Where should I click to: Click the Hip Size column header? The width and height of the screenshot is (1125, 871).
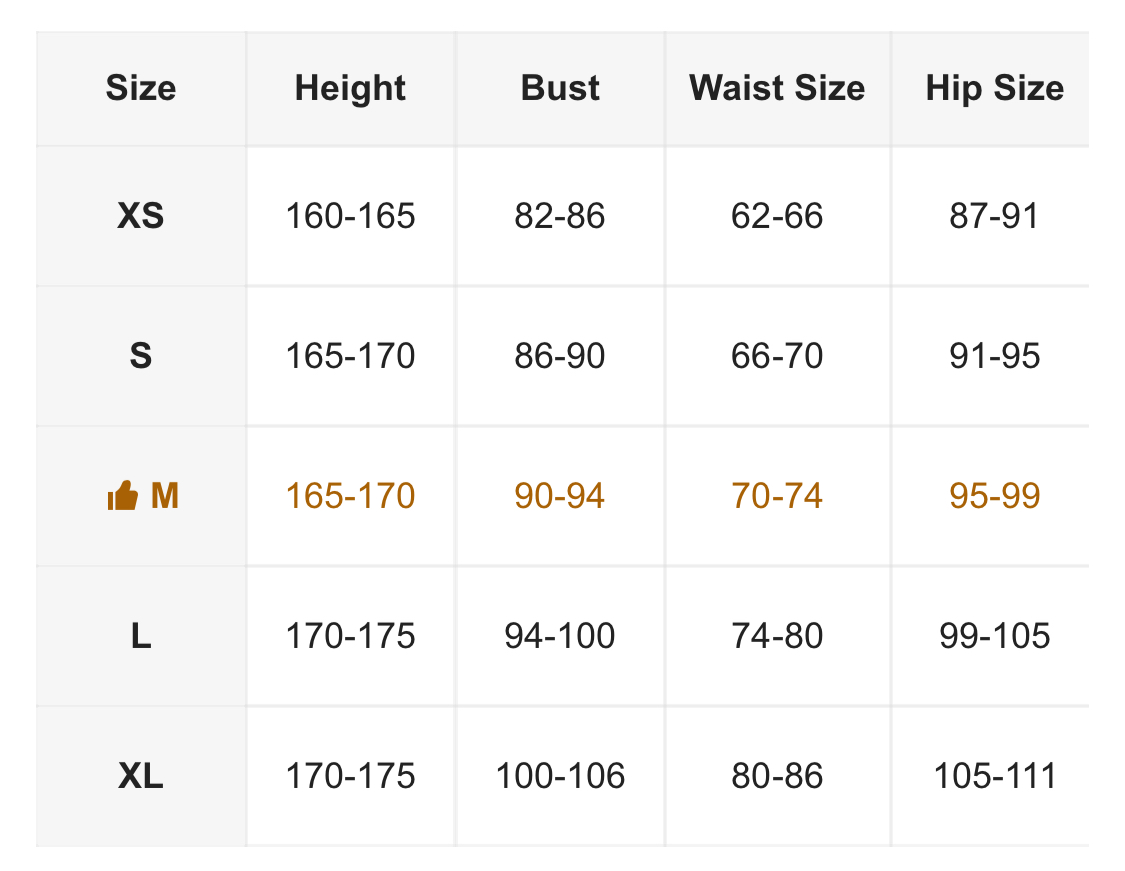(994, 88)
